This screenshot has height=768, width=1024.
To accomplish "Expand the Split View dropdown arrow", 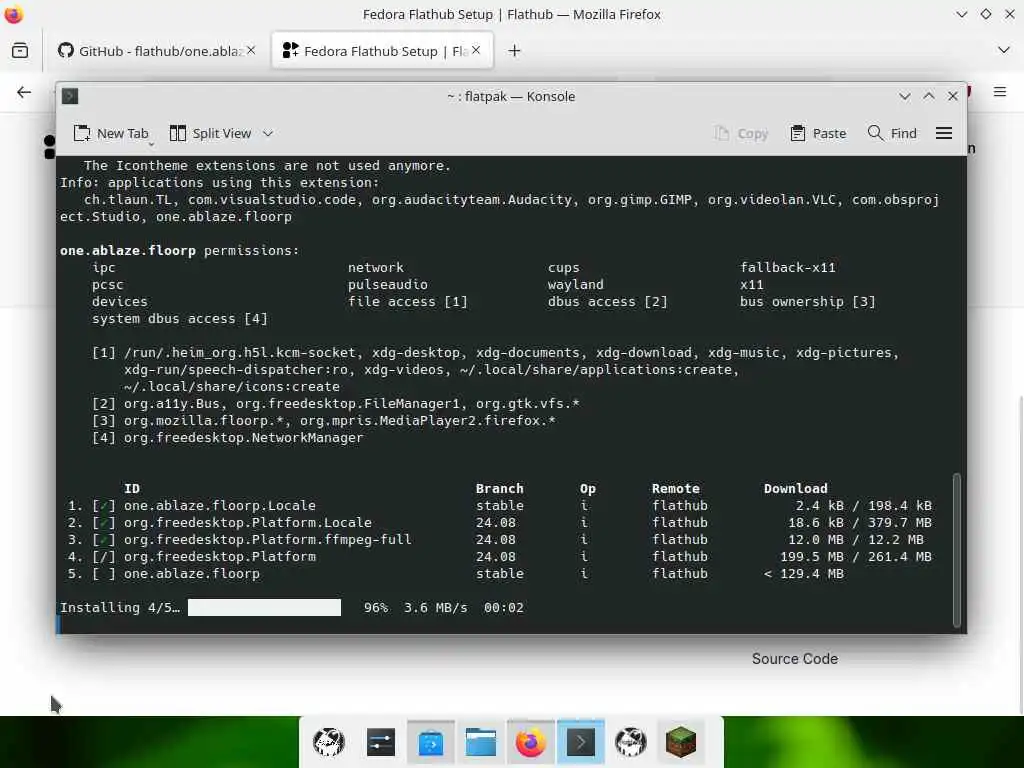I will (268, 133).
